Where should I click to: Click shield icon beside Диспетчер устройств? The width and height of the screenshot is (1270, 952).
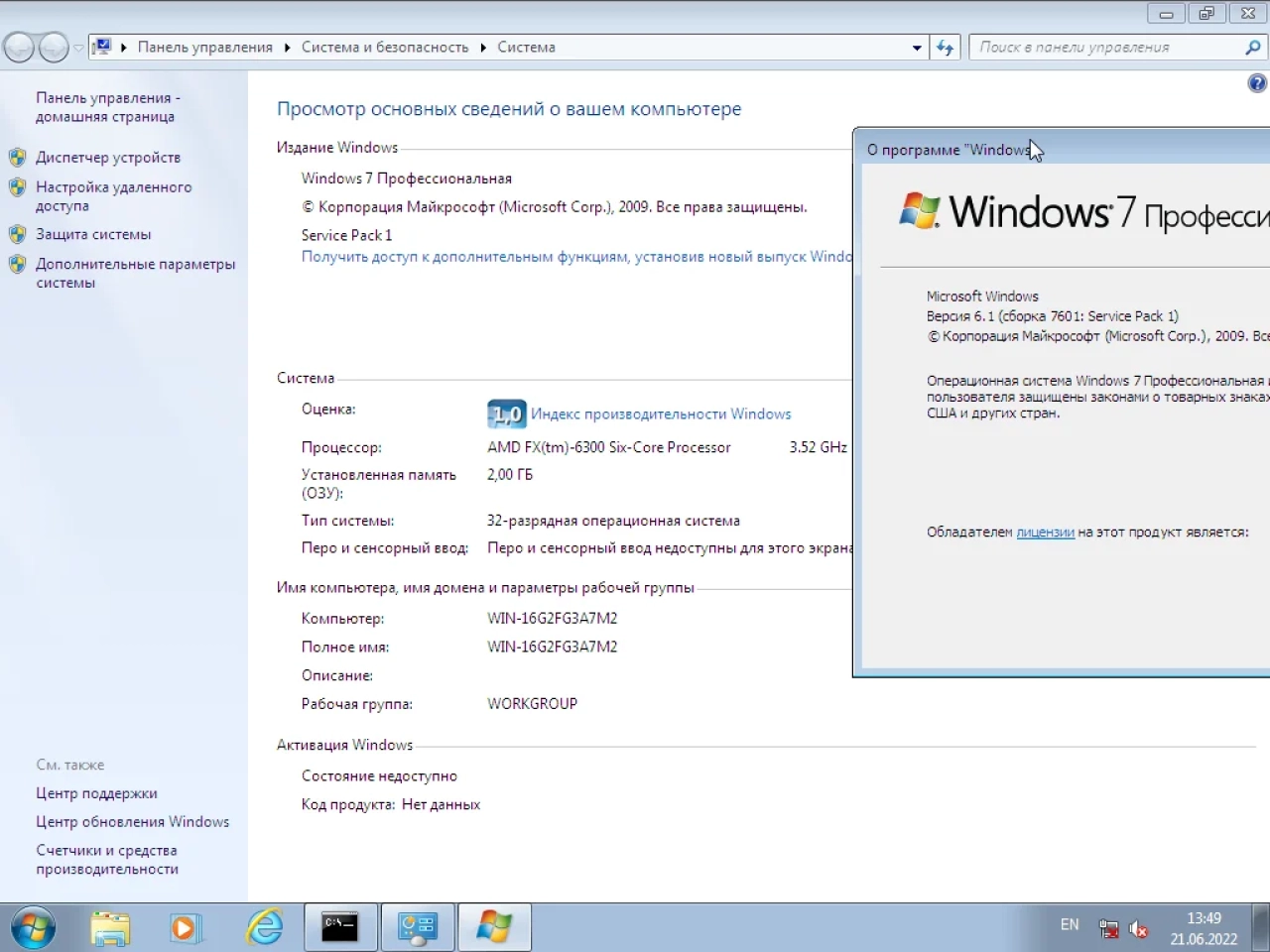point(17,157)
